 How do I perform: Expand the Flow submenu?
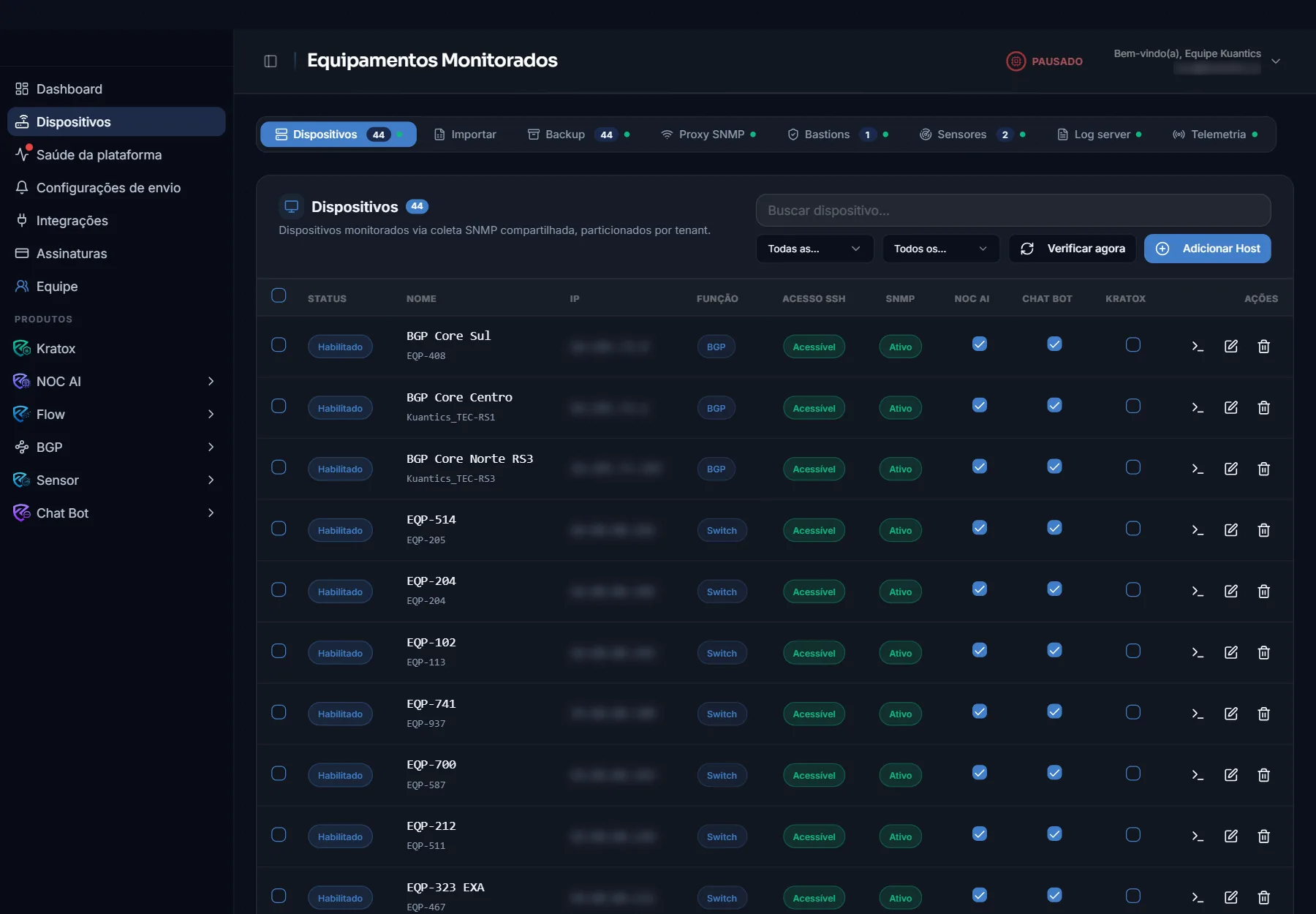point(211,414)
